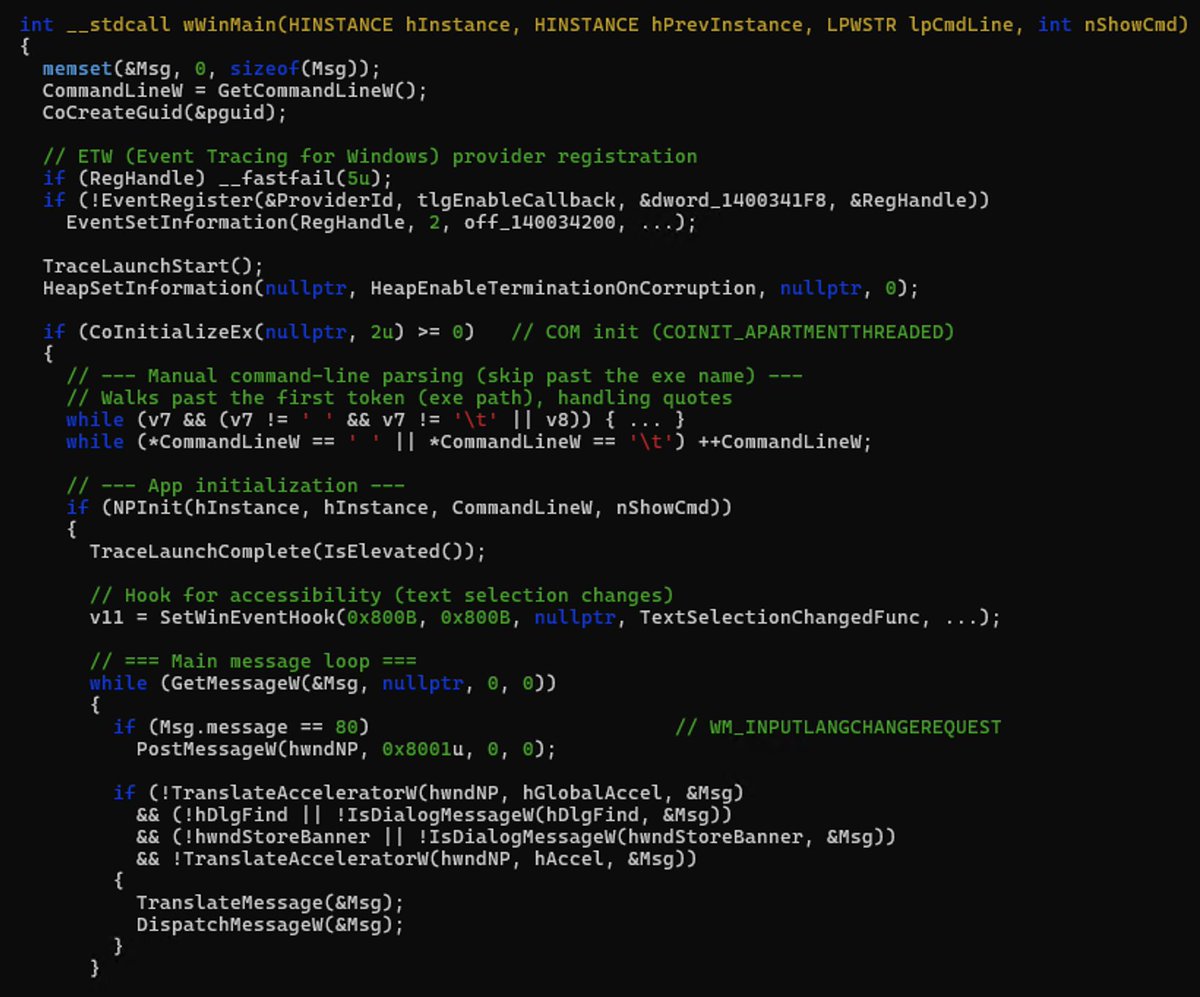
Task: Click the EventSetInformation line
Action: [x=381, y=223]
